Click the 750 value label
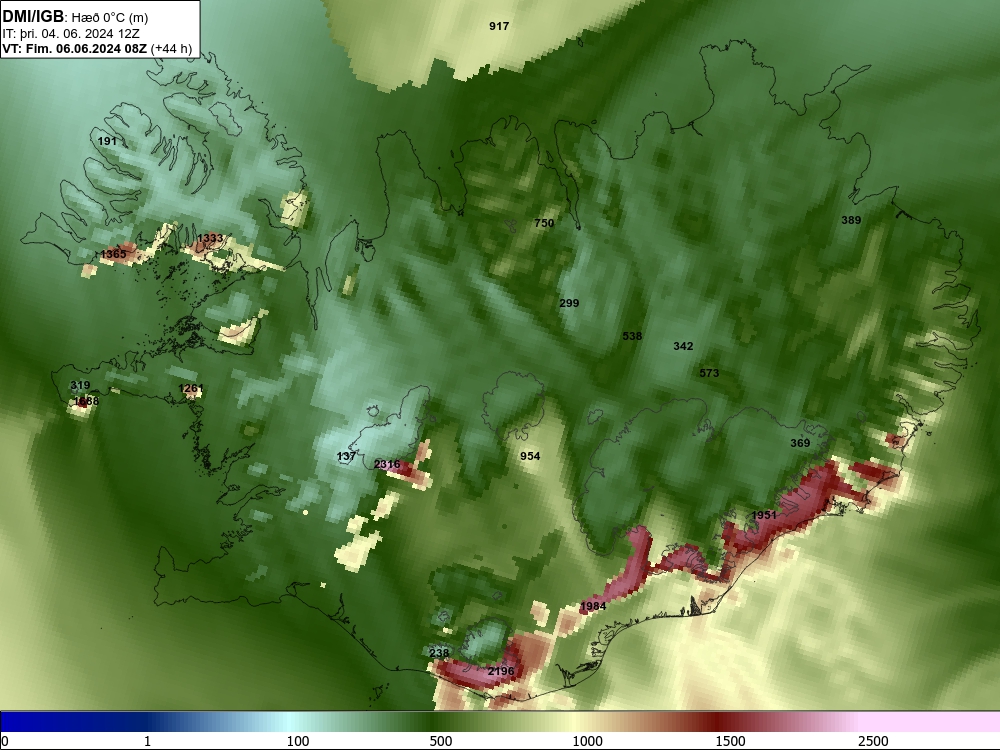Viewport: 1000px width, 750px height. point(544,223)
